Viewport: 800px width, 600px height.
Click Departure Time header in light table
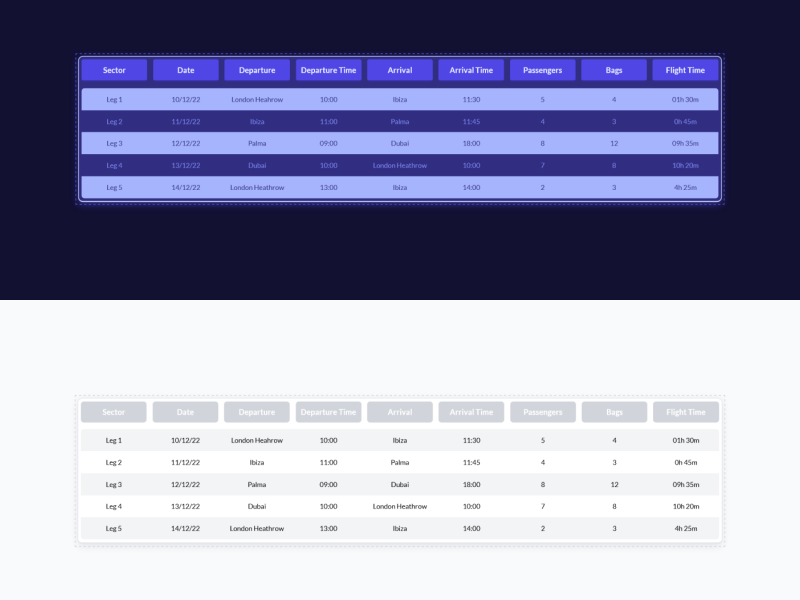pyautogui.click(x=328, y=412)
